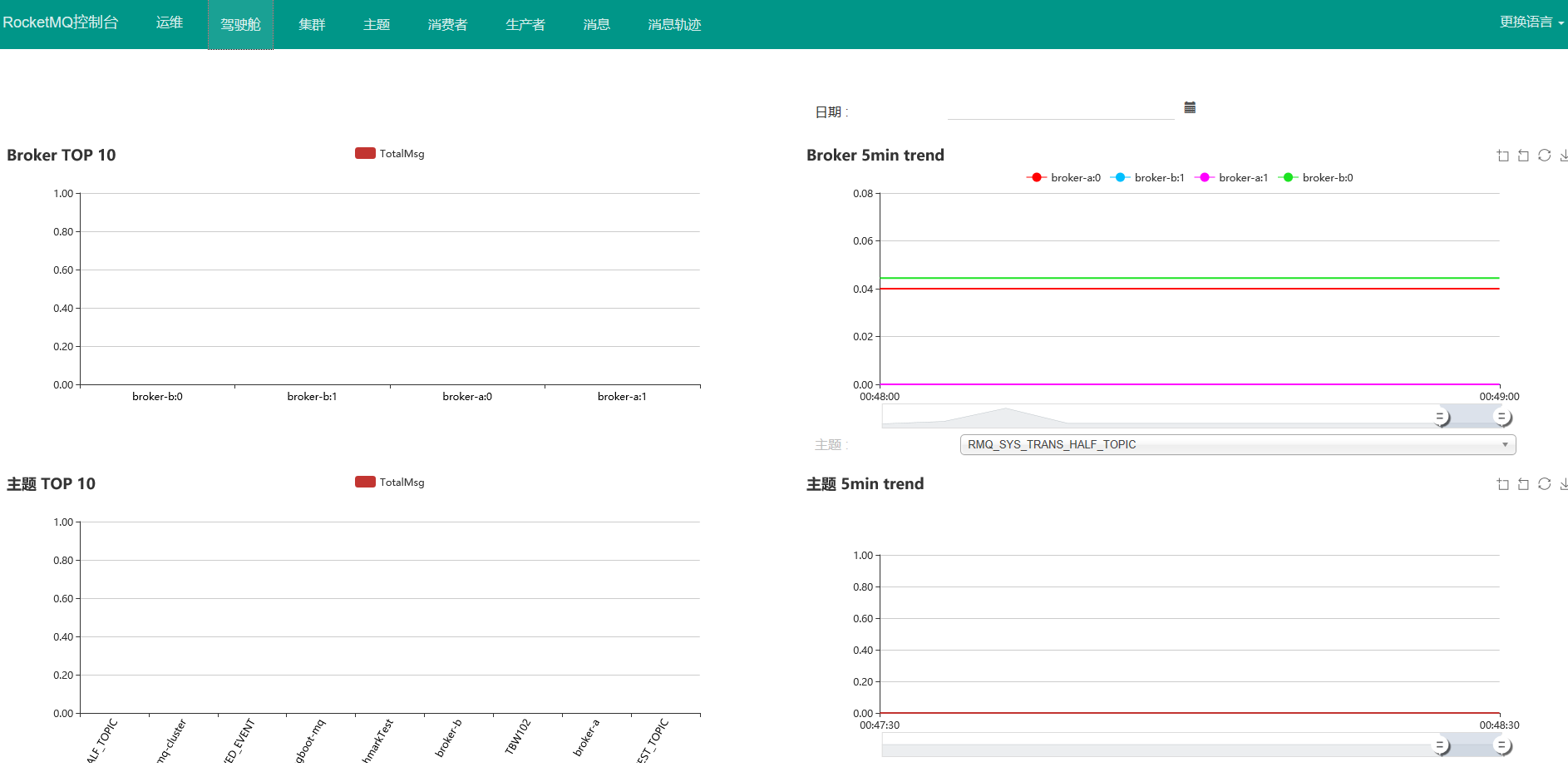Switch to the 集群 tab
Screen dimensions: 1568x782
(311, 24)
